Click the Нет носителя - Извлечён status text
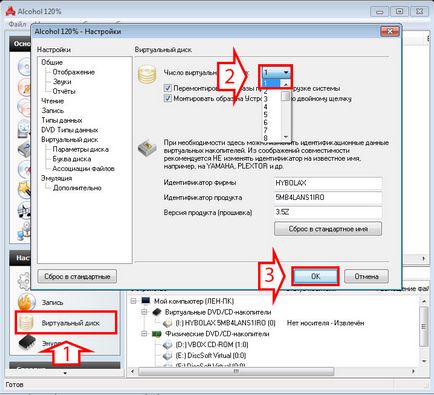This screenshot has height=395, width=434. click(325, 323)
